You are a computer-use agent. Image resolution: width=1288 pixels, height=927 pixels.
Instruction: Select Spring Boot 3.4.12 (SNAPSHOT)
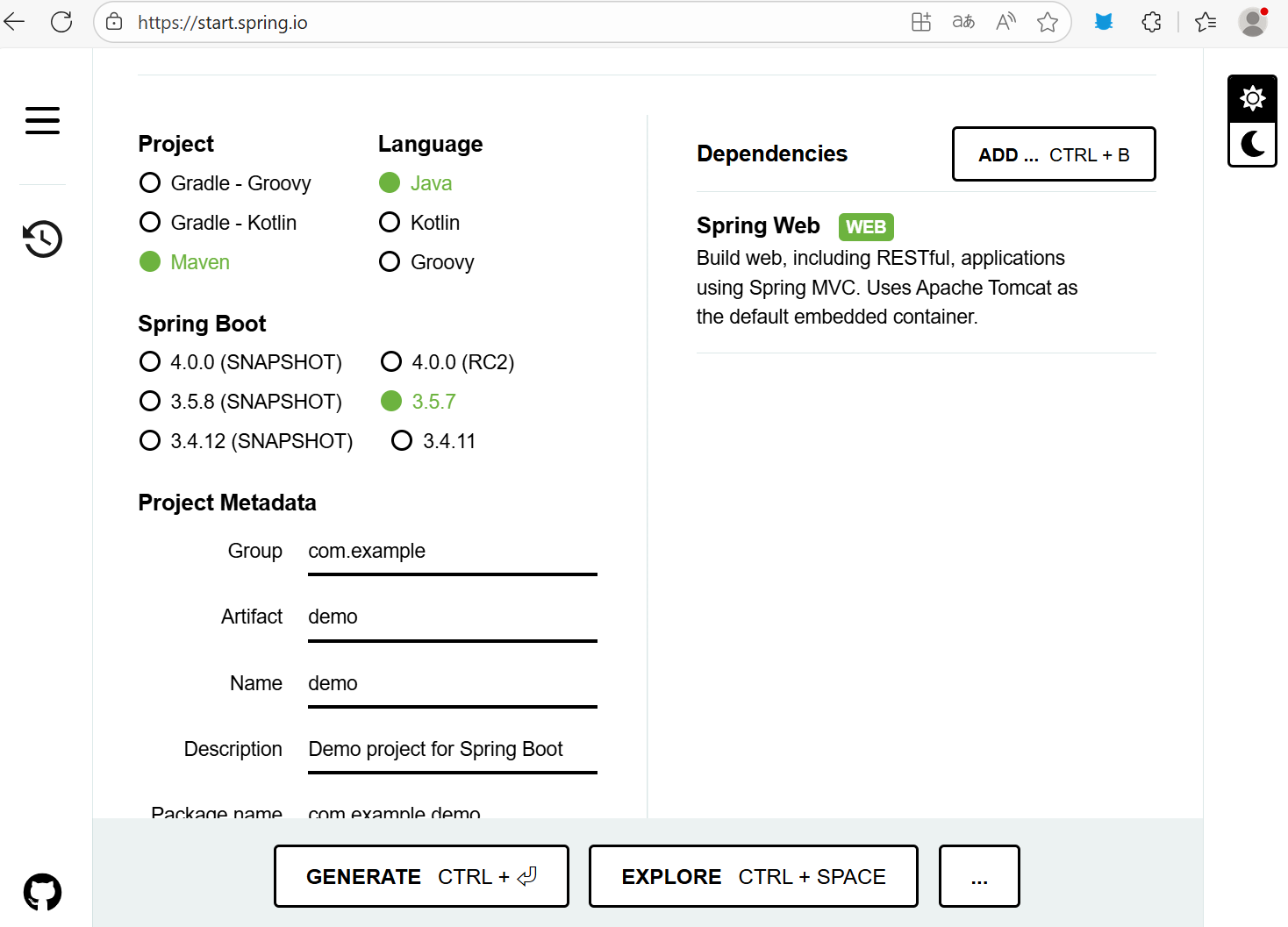click(247, 440)
